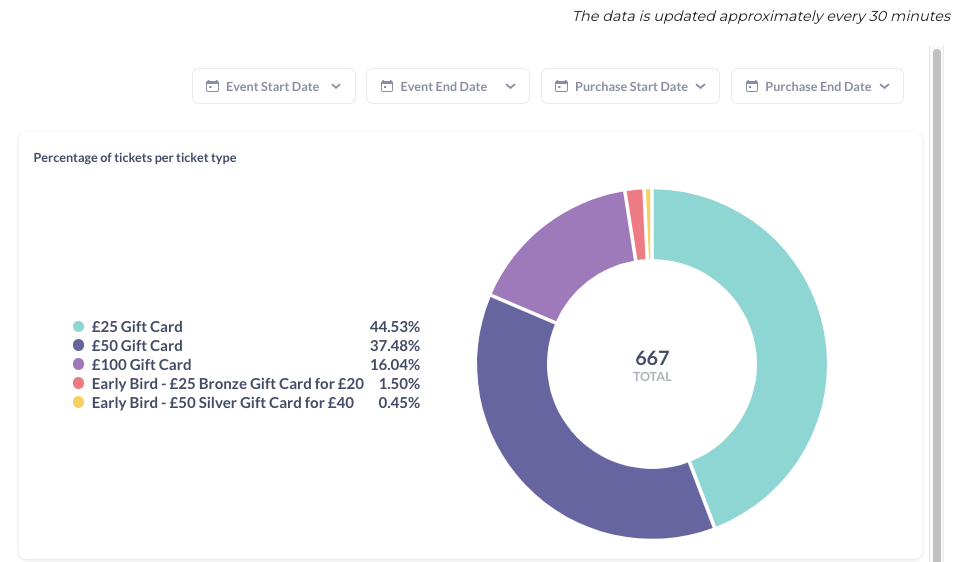959x562 pixels.
Task: Expand Purchase Start Date chevron
Action: click(701, 86)
